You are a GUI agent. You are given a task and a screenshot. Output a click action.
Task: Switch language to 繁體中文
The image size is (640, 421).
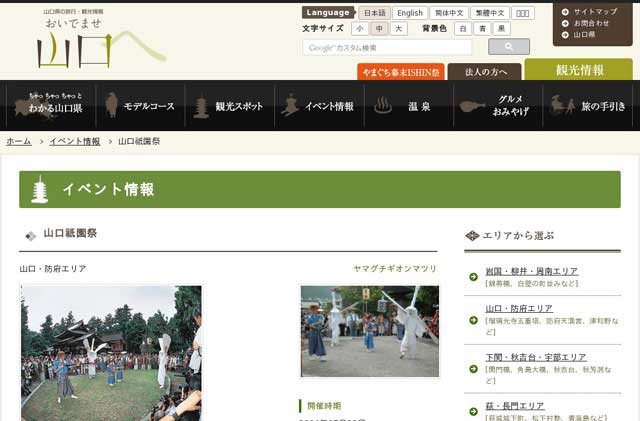(x=490, y=13)
